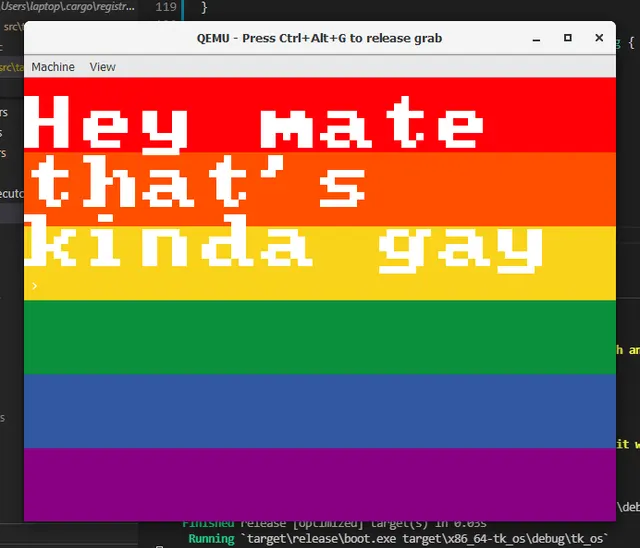
Task: Click the Running target\release\boot.exe terminal line
Action: (x=398, y=539)
